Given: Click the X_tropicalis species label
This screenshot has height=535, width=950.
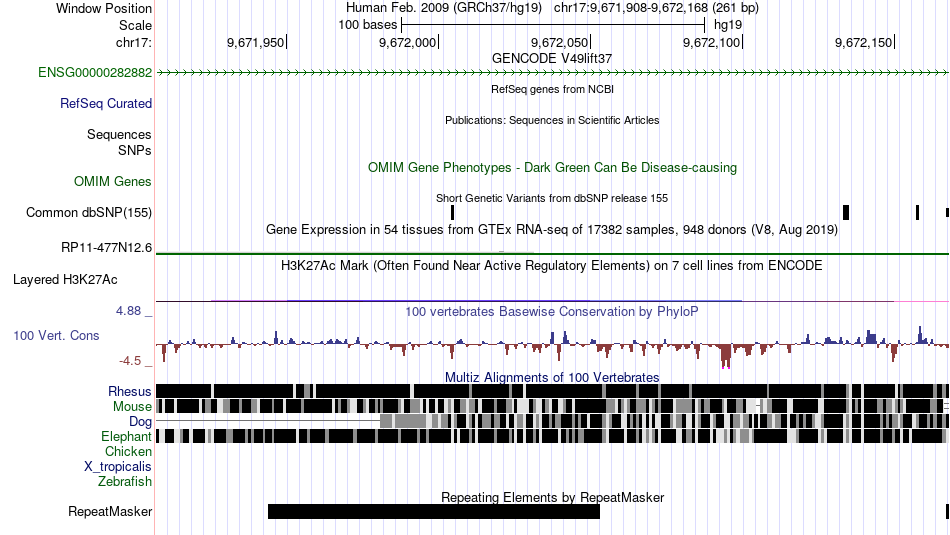Looking at the screenshot, I should click(118, 467).
